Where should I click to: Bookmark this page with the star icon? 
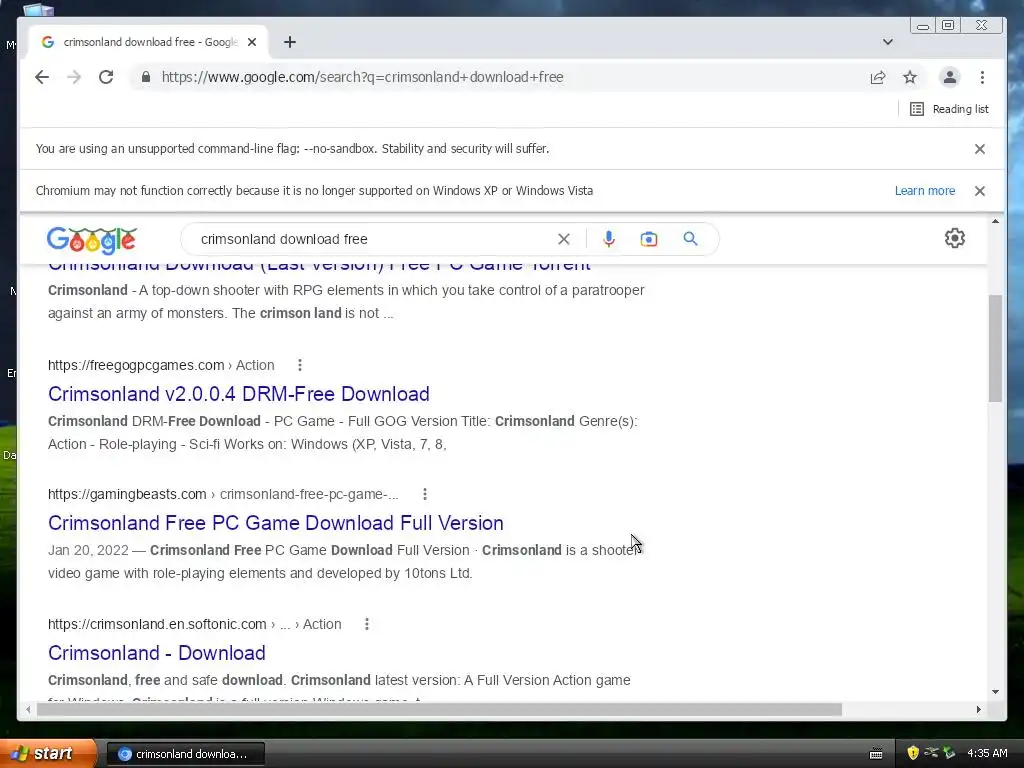tap(910, 77)
